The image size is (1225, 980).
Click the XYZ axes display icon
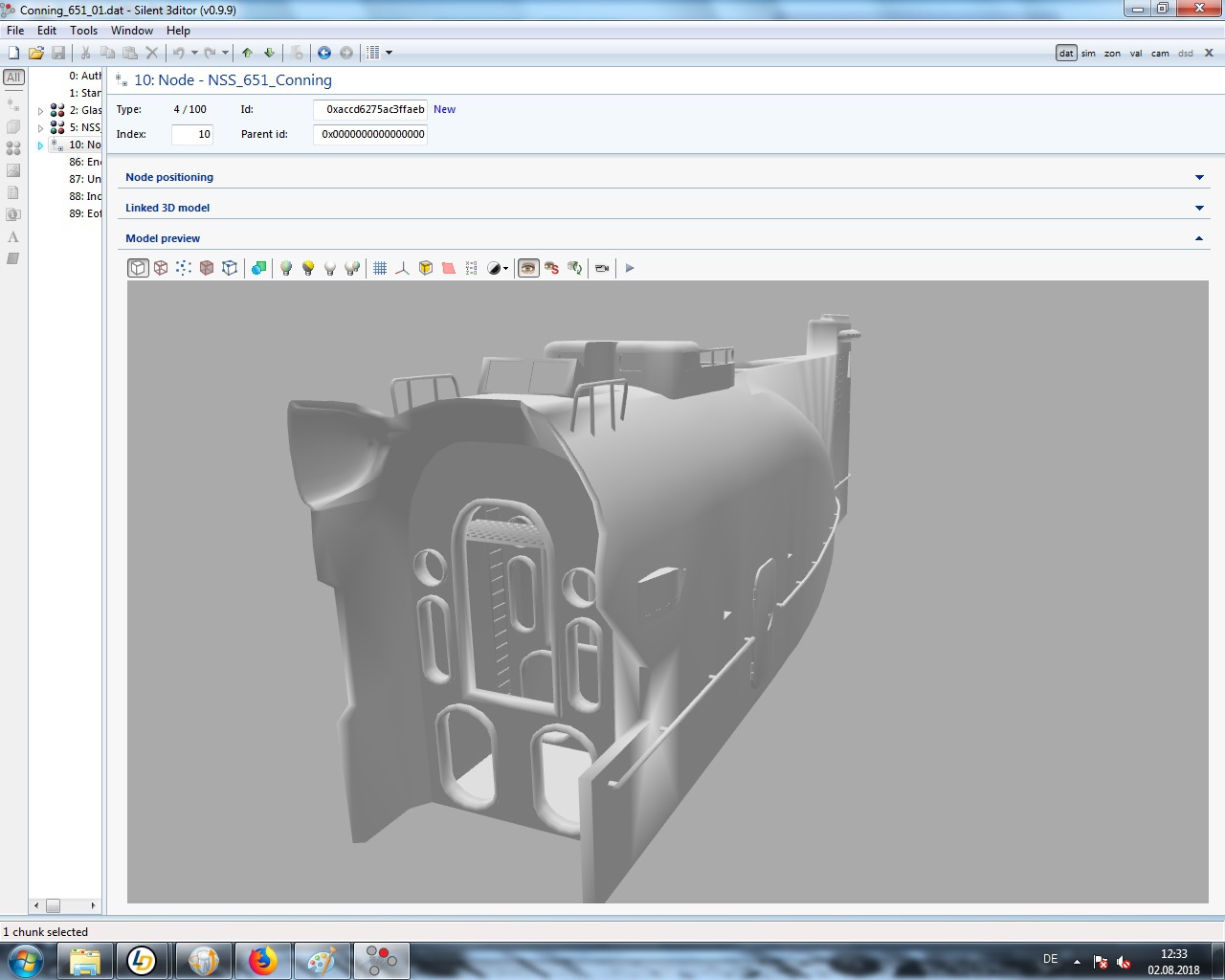pyautogui.click(x=402, y=268)
